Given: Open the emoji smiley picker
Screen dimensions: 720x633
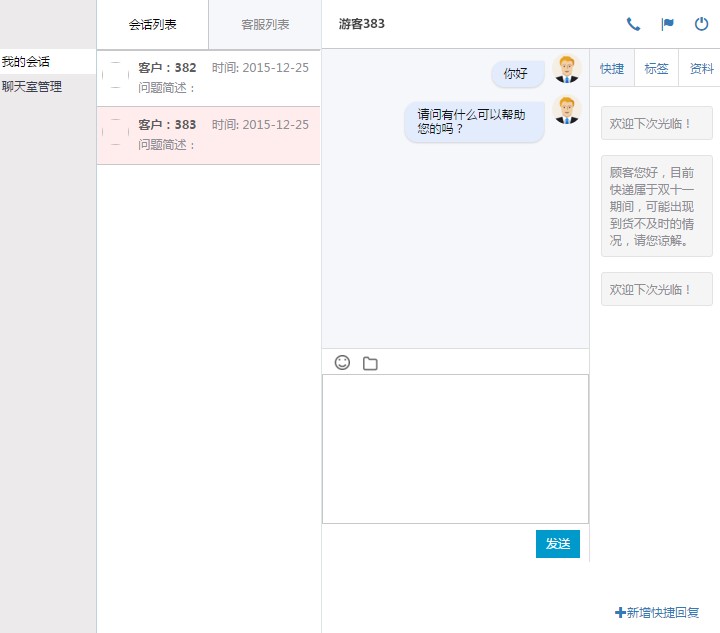Looking at the screenshot, I should (342, 362).
